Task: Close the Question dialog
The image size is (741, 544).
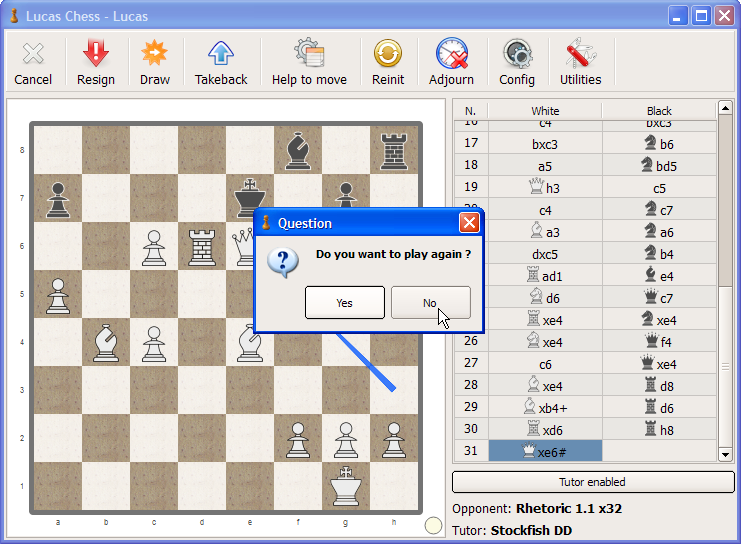Action: (469, 223)
